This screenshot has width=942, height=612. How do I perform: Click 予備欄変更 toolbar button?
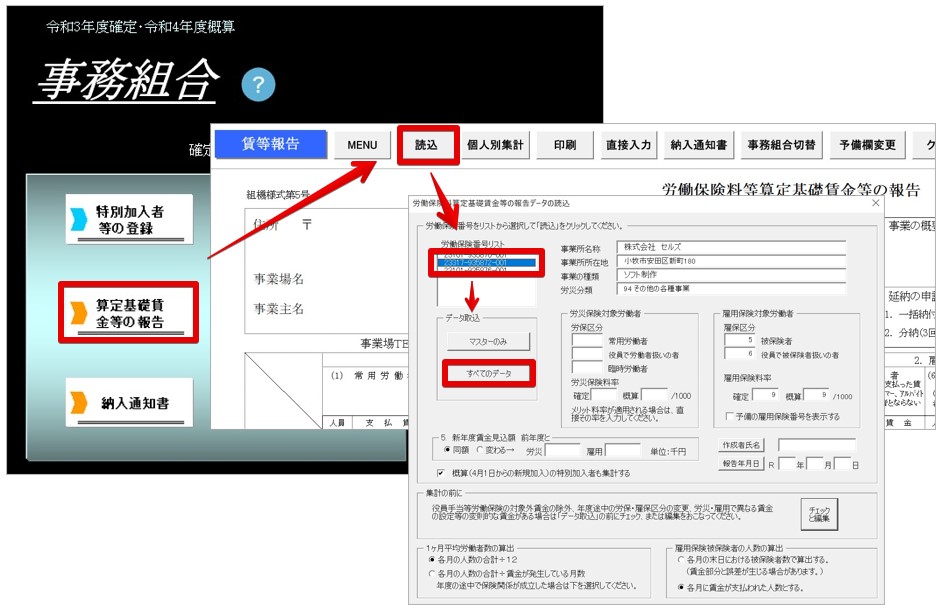(868, 145)
